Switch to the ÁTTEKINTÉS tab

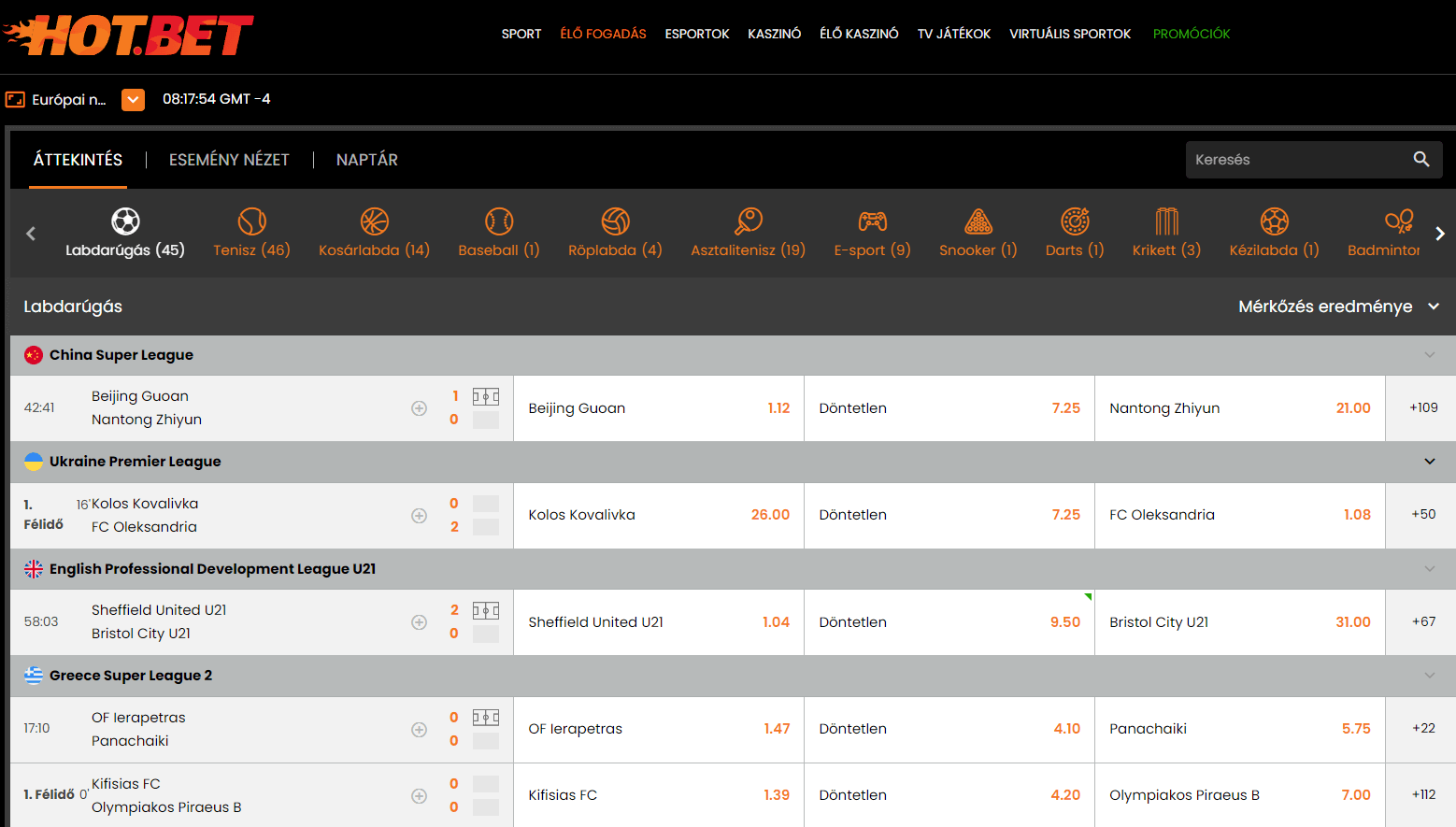click(78, 160)
